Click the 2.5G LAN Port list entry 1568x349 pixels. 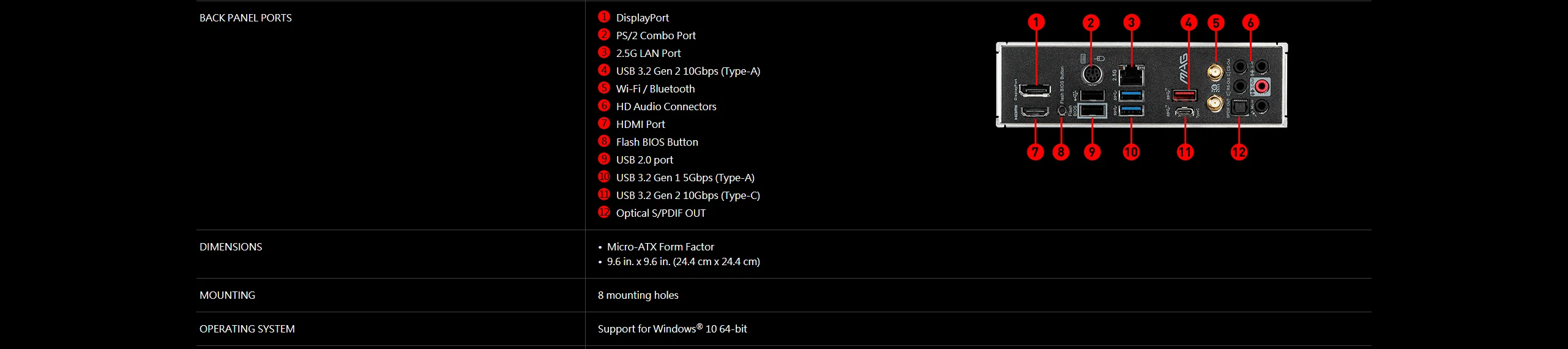coord(648,53)
